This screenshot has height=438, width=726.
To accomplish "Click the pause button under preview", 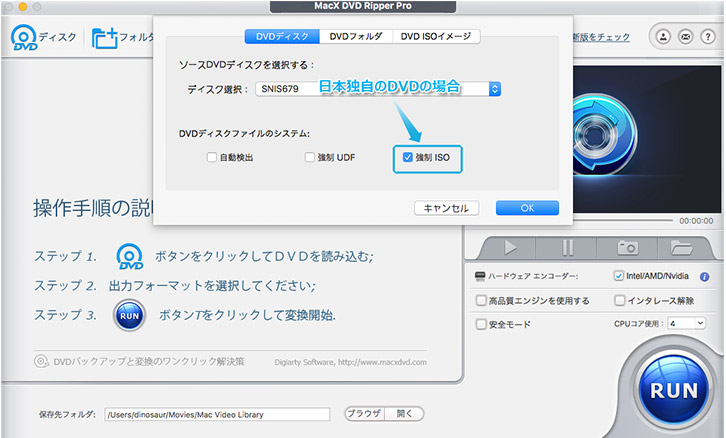I will (x=567, y=248).
